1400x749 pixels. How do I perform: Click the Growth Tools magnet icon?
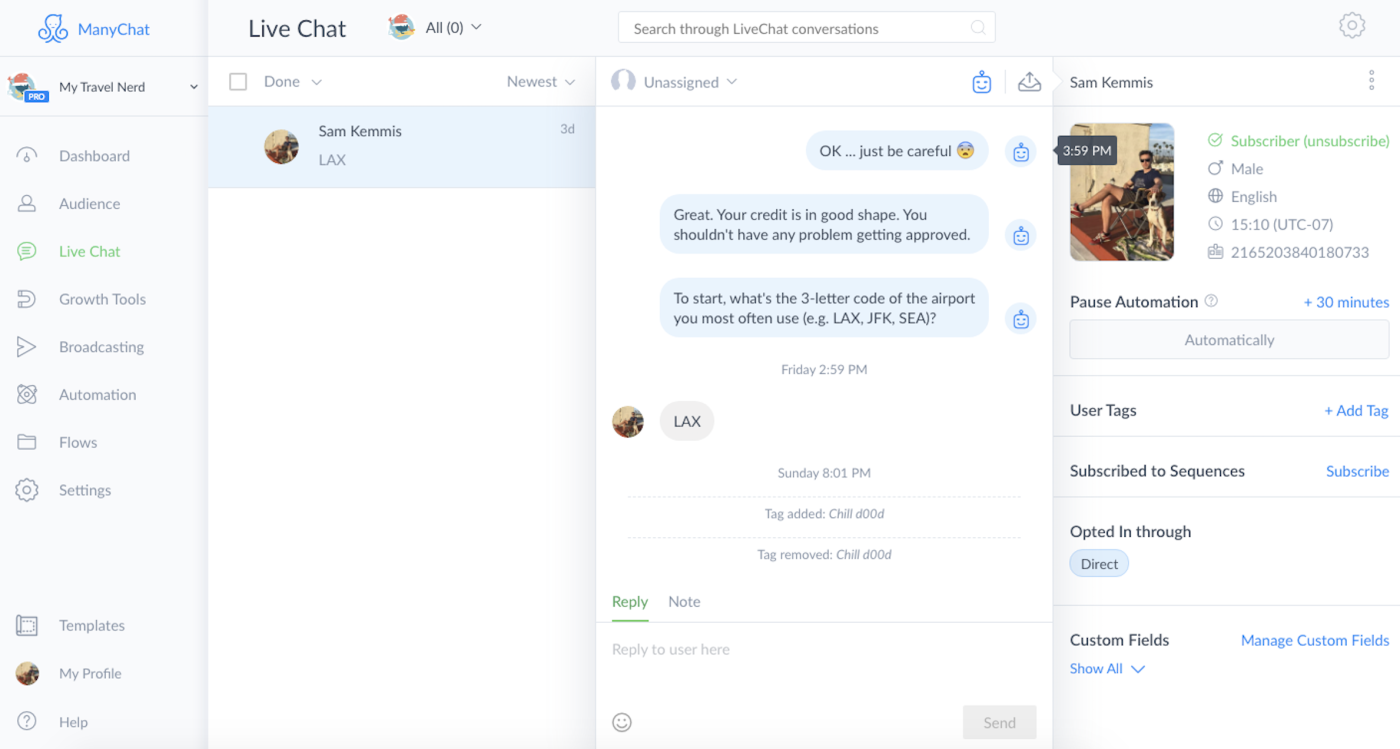(x=27, y=299)
